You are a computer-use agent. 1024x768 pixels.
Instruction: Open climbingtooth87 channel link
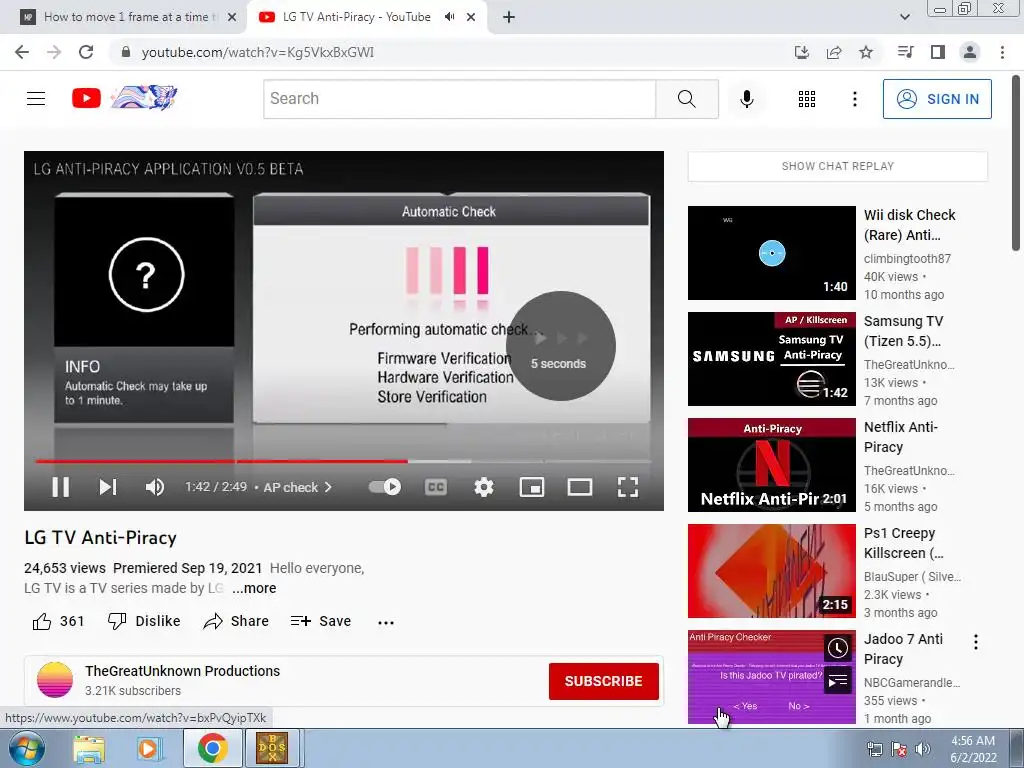[x=907, y=259]
